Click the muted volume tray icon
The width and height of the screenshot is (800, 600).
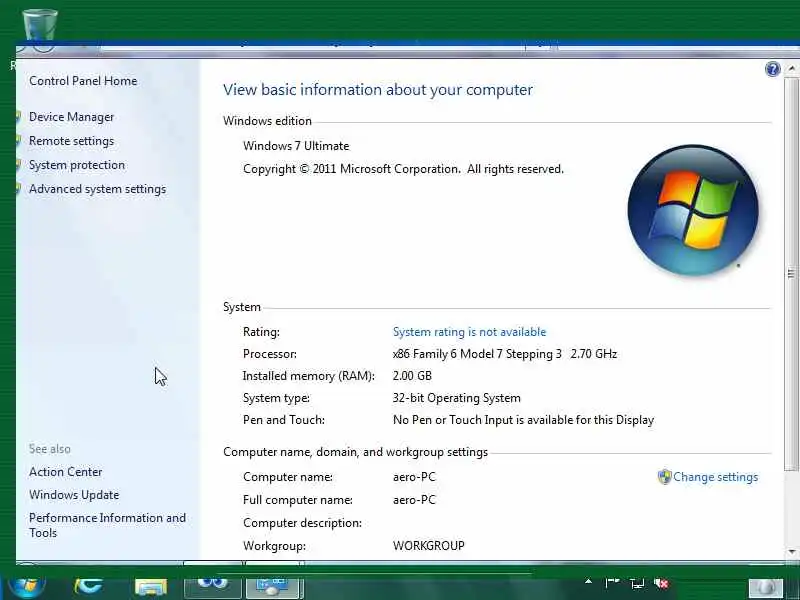coord(661,583)
